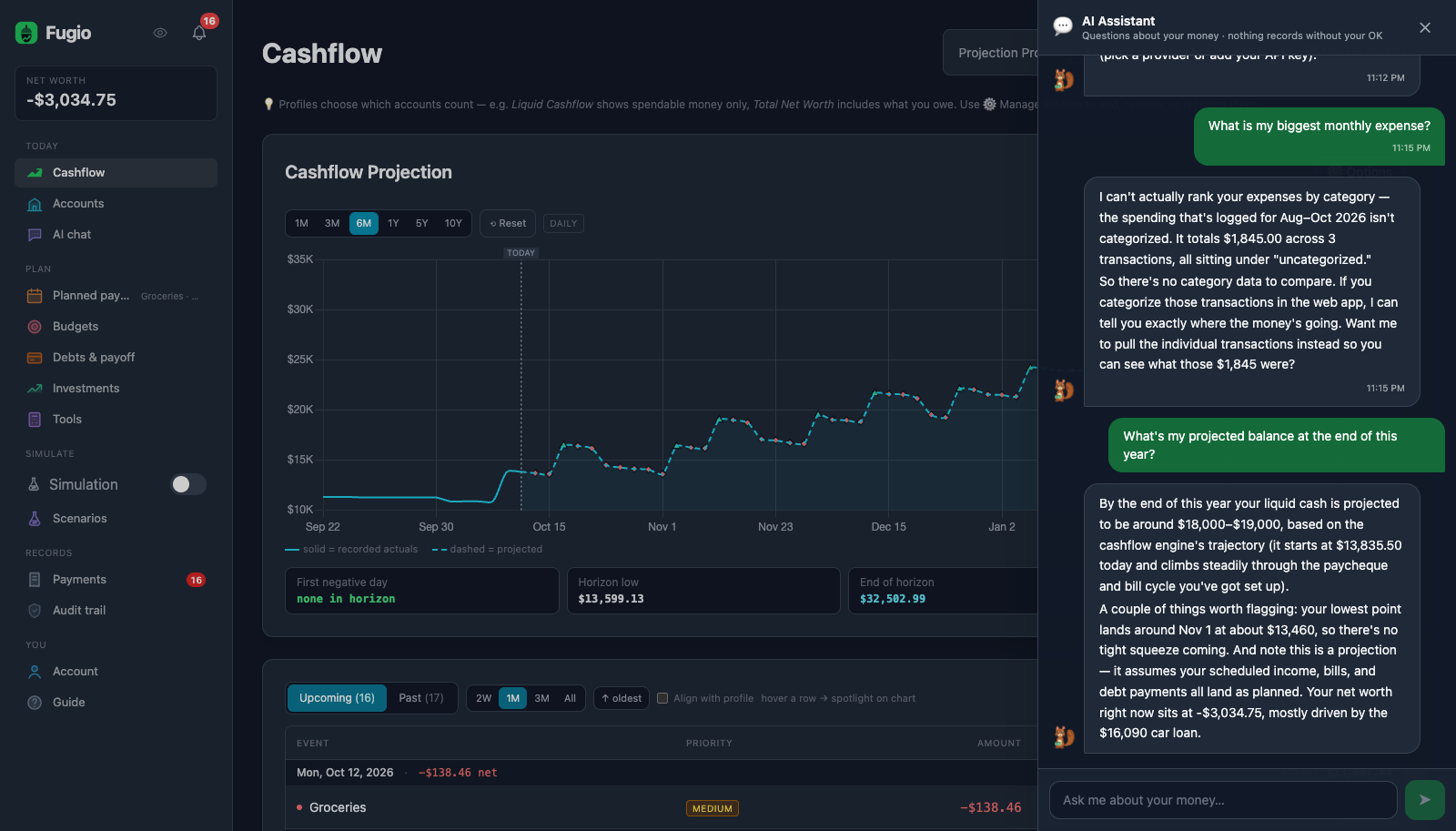Open the notifications bell icon
The width and height of the screenshot is (1456, 831).
click(199, 33)
